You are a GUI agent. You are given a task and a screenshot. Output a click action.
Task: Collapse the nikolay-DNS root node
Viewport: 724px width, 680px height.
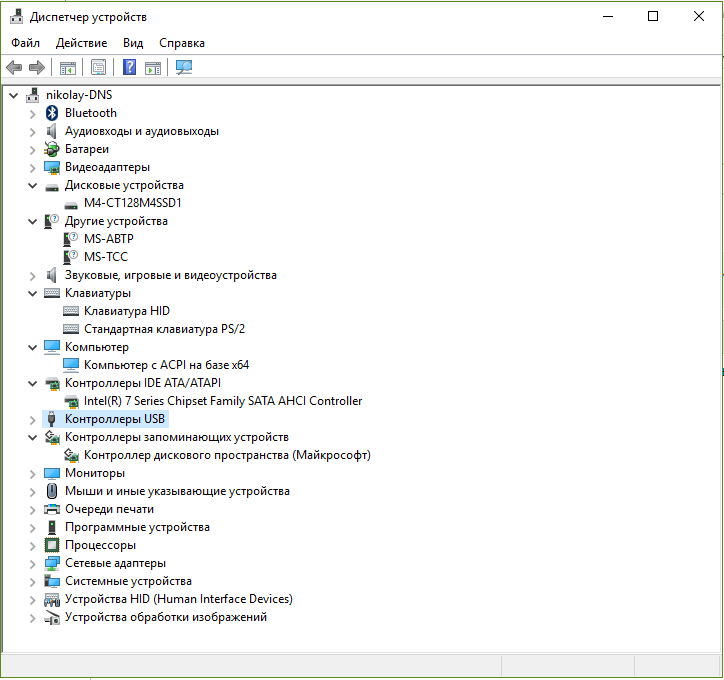click(13, 96)
